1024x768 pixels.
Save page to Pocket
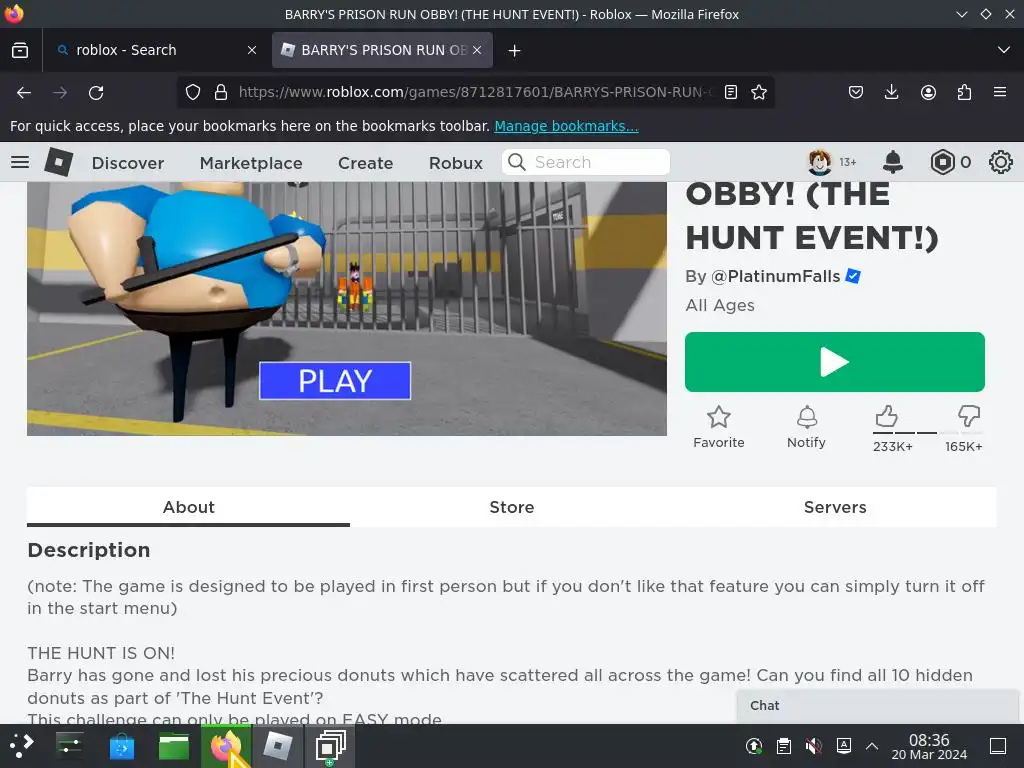click(x=856, y=92)
